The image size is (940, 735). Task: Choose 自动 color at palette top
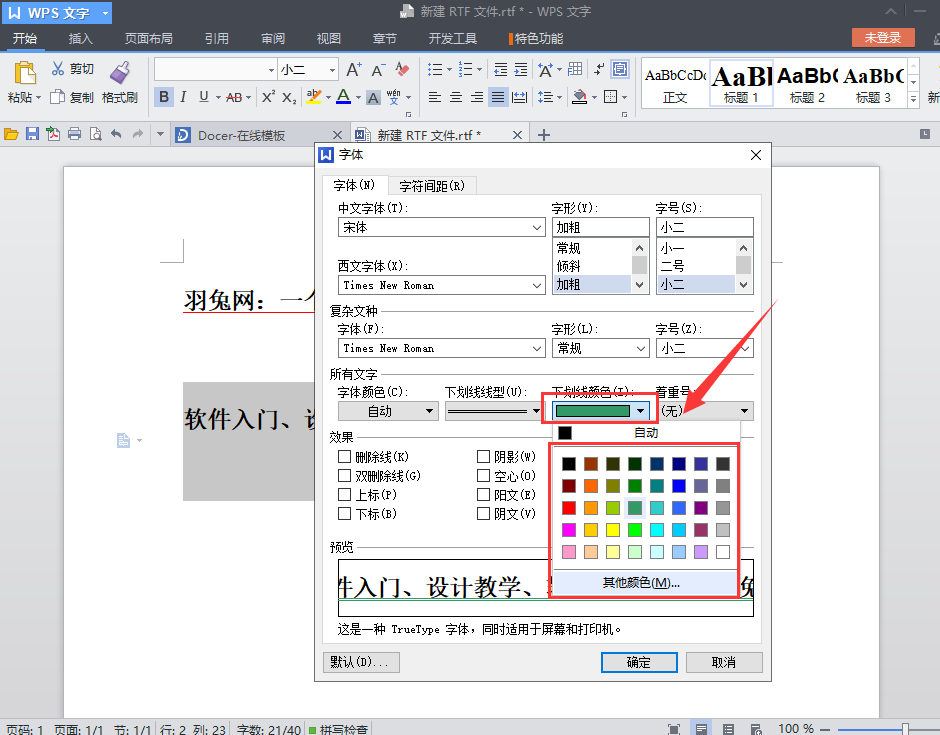coord(646,433)
